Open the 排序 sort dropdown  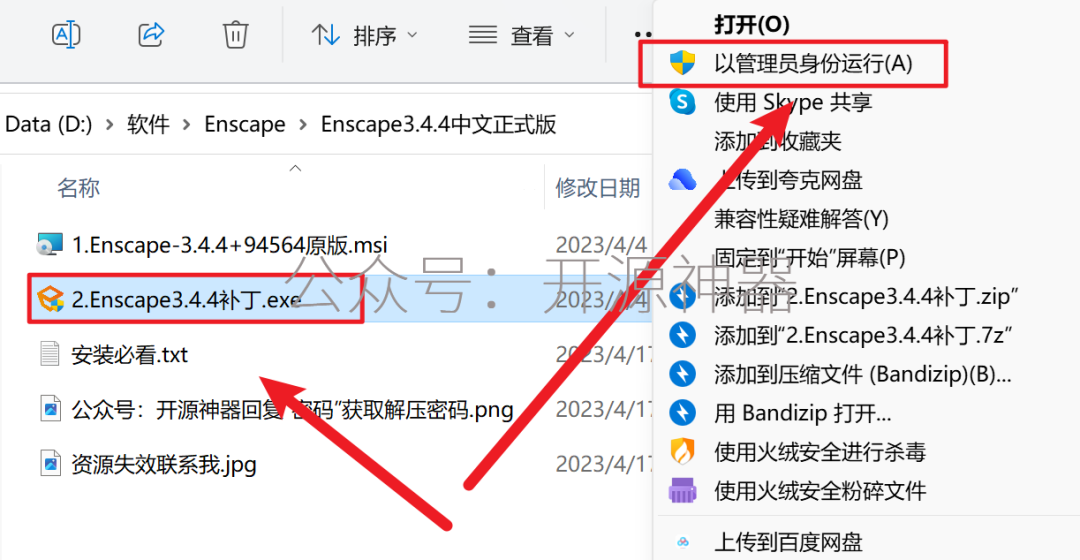coord(364,35)
